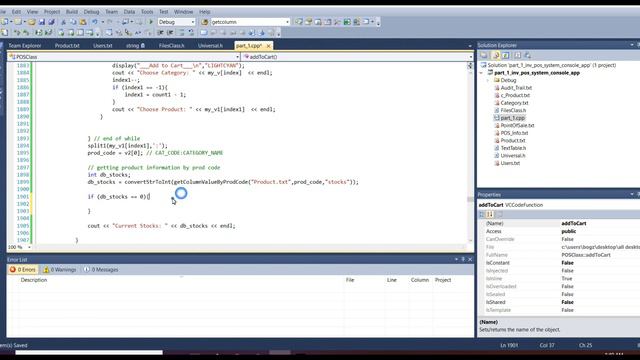Select Audit_Trail.txt in Solution Explorer
The width and height of the screenshot is (640, 360).
click(516, 88)
